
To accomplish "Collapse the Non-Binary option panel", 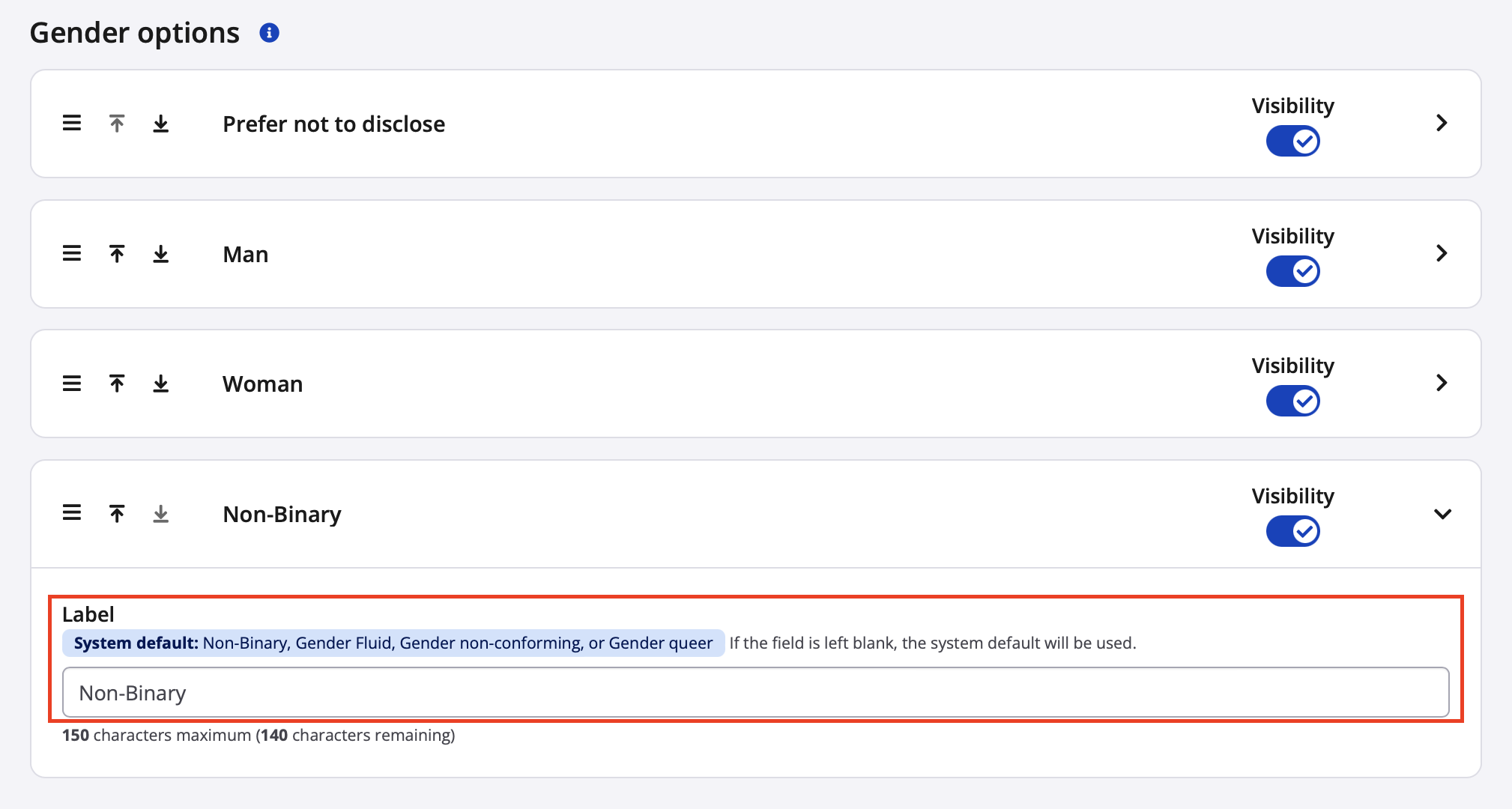I will tap(1442, 514).
